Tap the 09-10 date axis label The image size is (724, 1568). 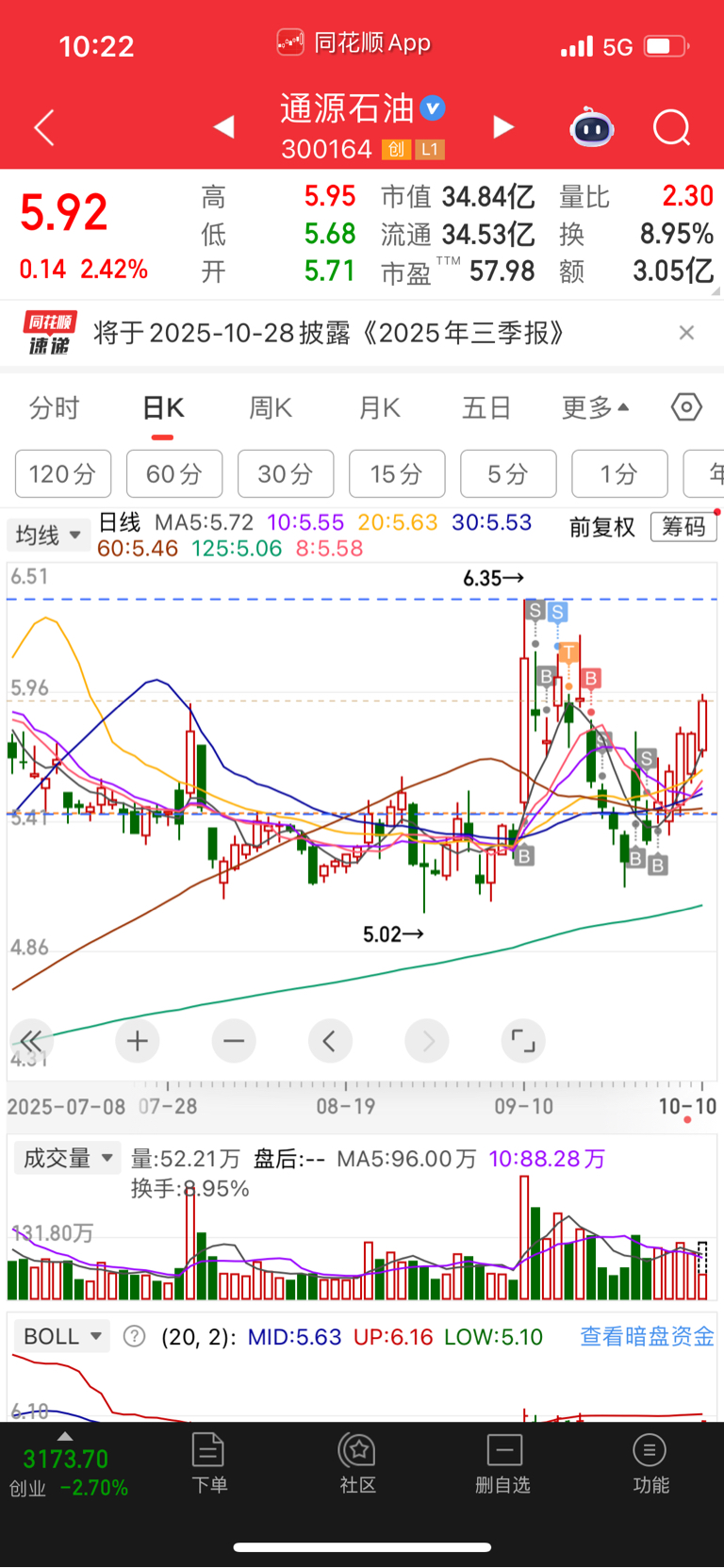pos(524,1106)
